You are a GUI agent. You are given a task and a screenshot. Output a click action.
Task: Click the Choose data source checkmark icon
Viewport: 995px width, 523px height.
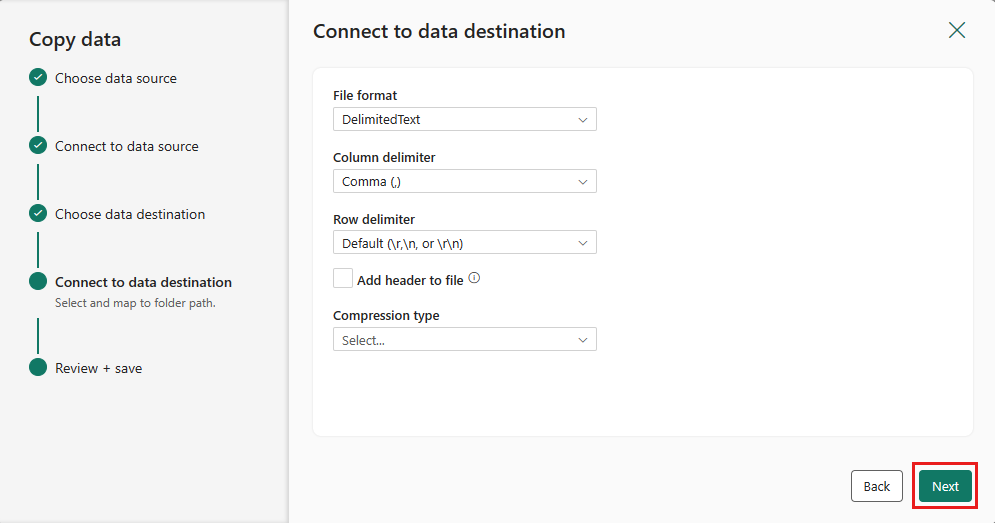38,78
